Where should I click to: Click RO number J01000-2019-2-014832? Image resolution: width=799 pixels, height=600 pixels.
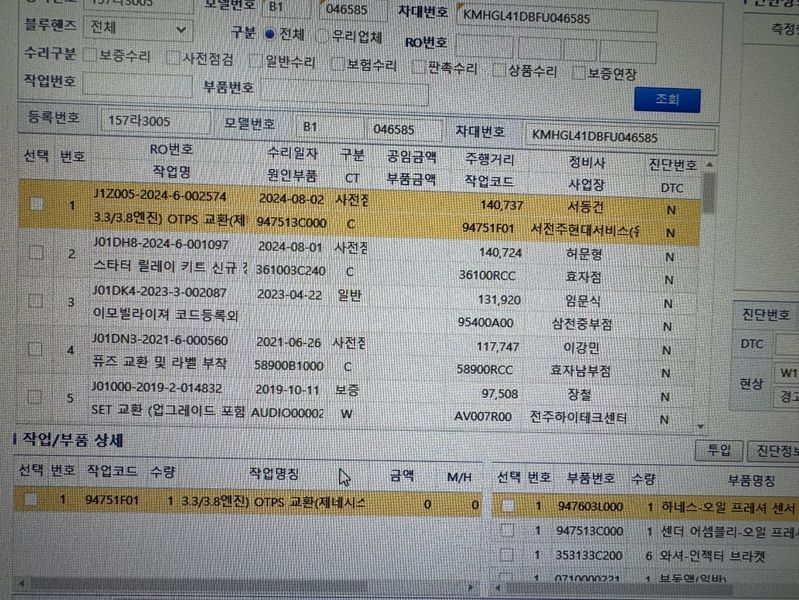coord(156,388)
